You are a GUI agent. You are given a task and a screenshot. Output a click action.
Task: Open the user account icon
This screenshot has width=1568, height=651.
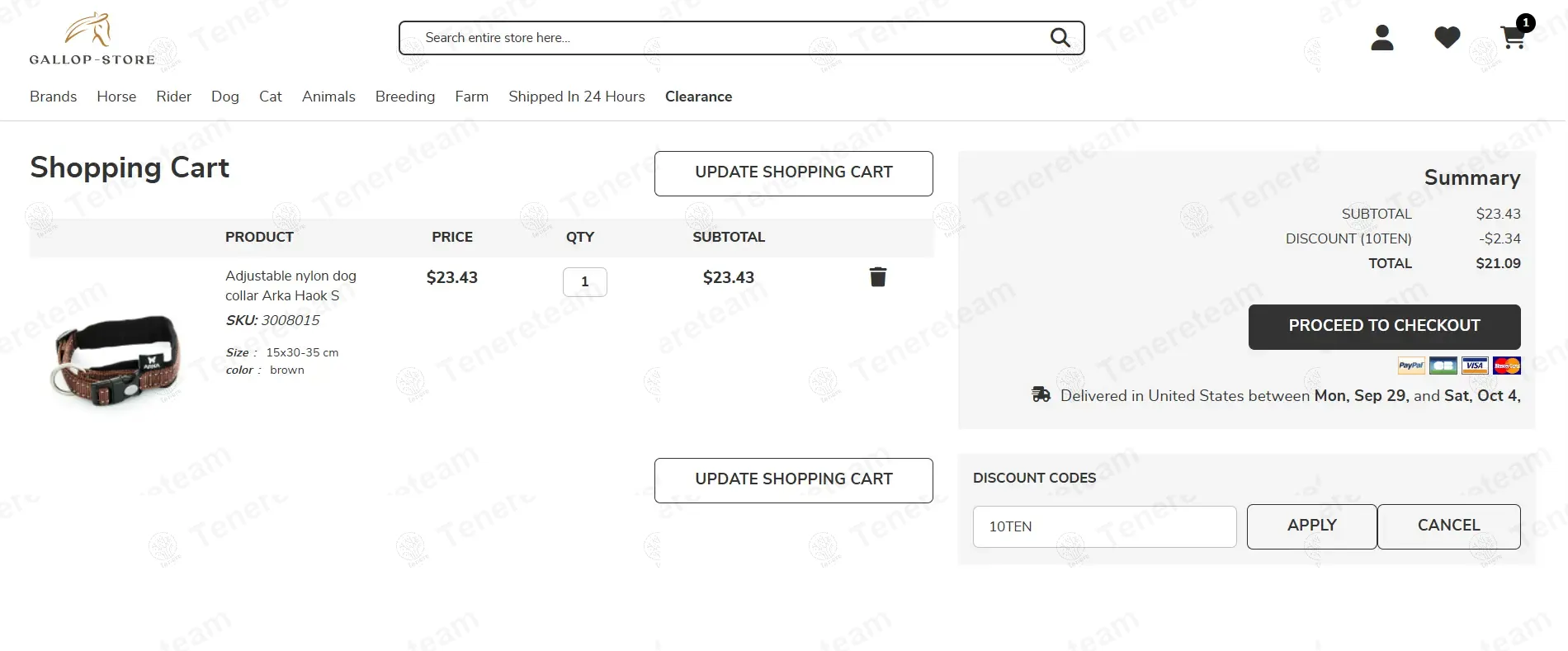[x=1381, y=38]
